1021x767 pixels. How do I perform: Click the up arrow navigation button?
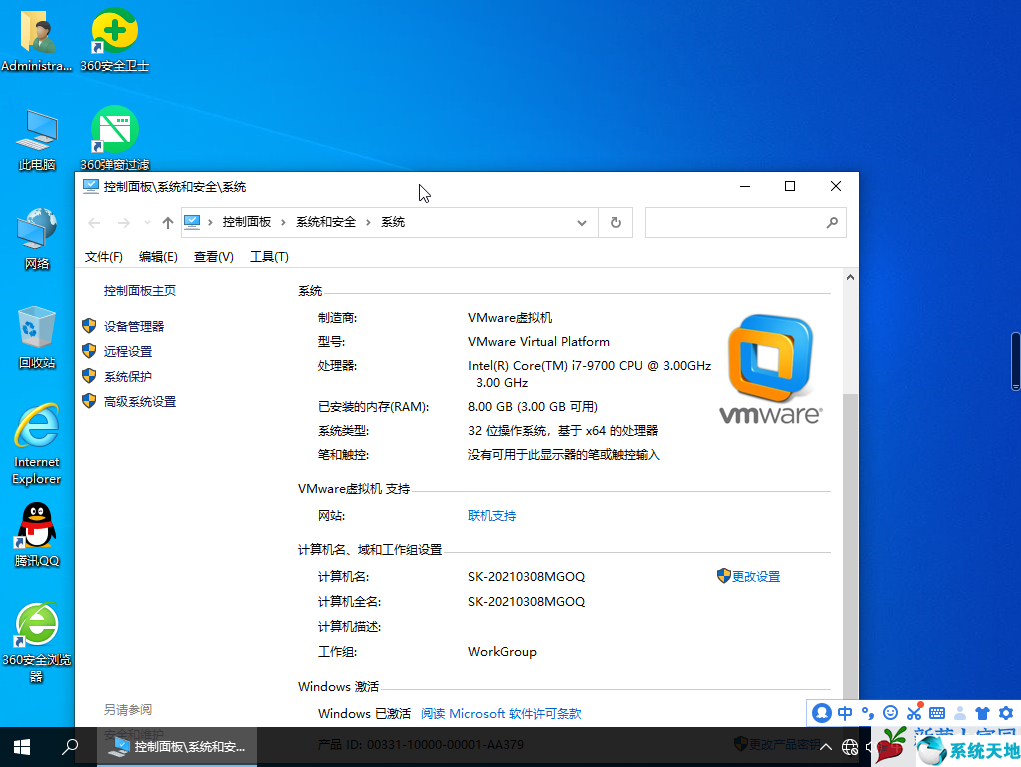coord(168,223)
